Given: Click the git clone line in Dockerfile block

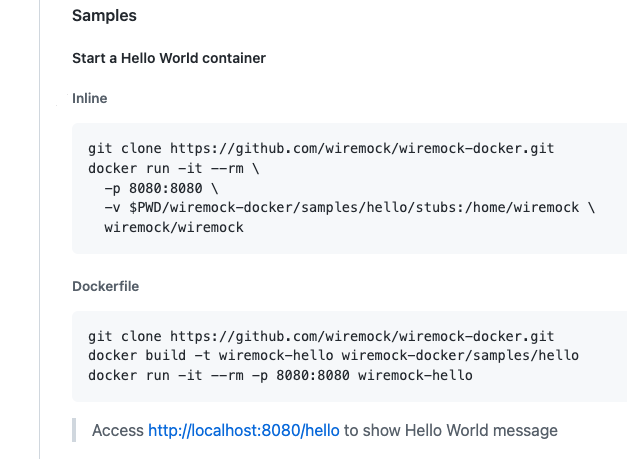Looking at the screenshot, I should [321, 336].
